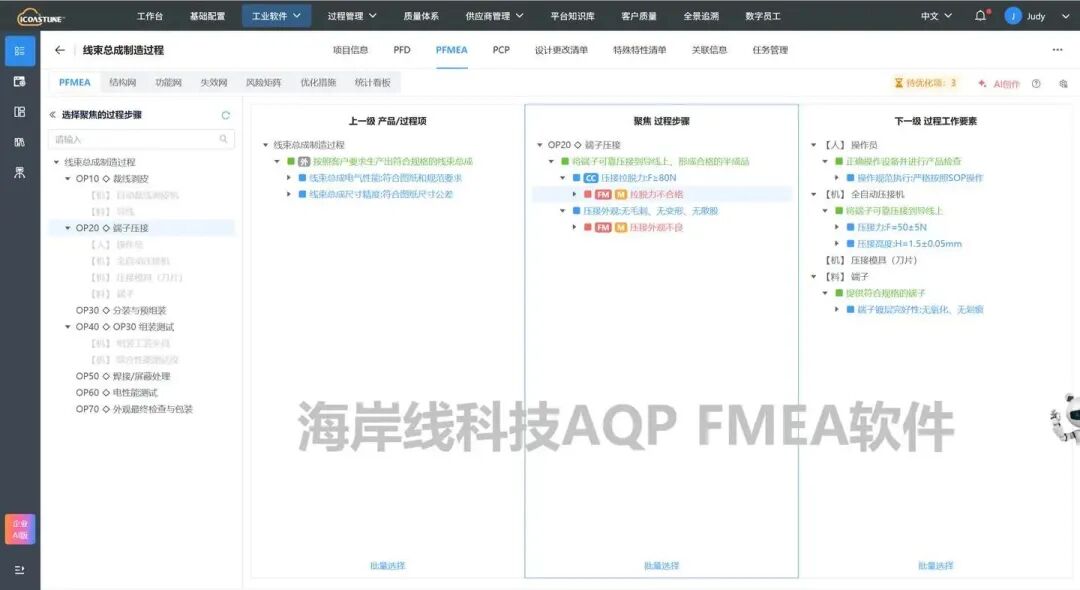Select 线束总成尺寸精度 item

[380, 194]
